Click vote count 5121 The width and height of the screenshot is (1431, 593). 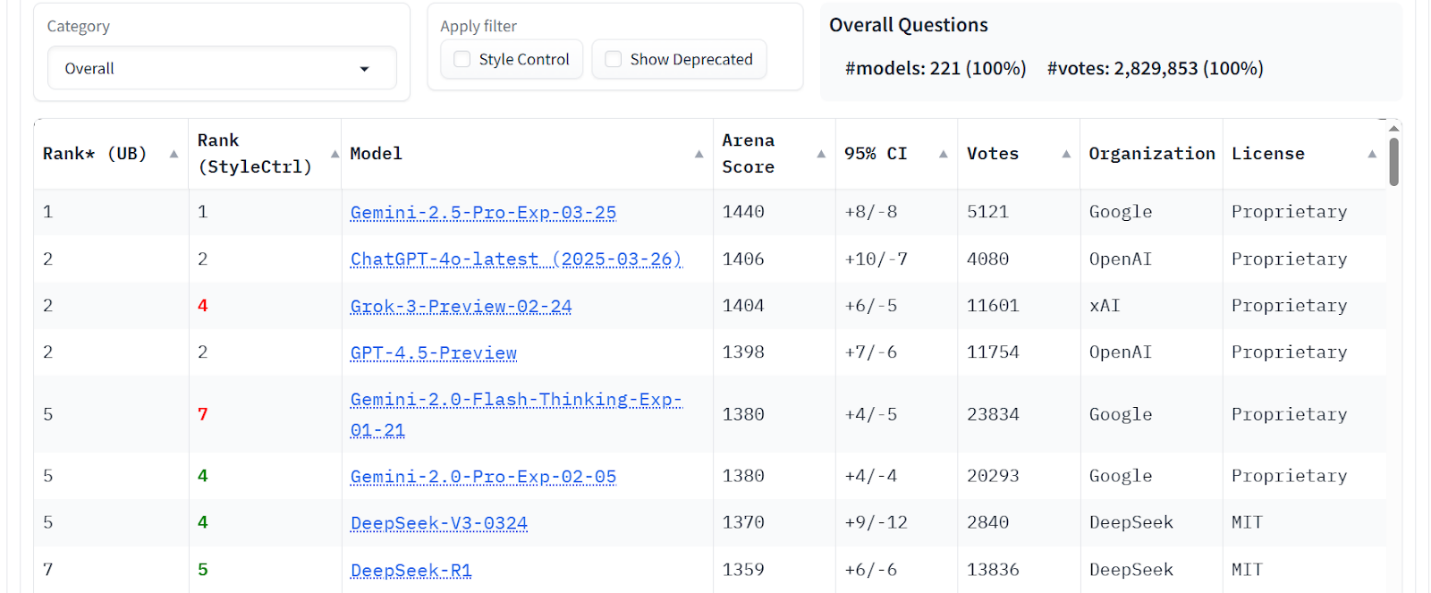tap(988, 212)
